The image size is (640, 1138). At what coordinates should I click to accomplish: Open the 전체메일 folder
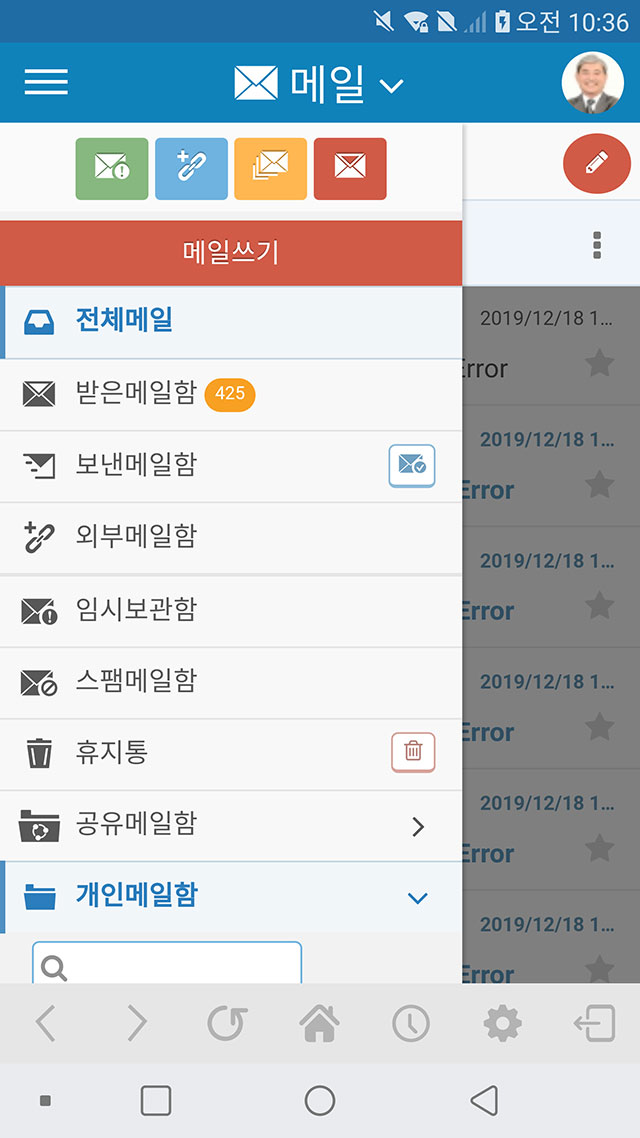[231, 322]
